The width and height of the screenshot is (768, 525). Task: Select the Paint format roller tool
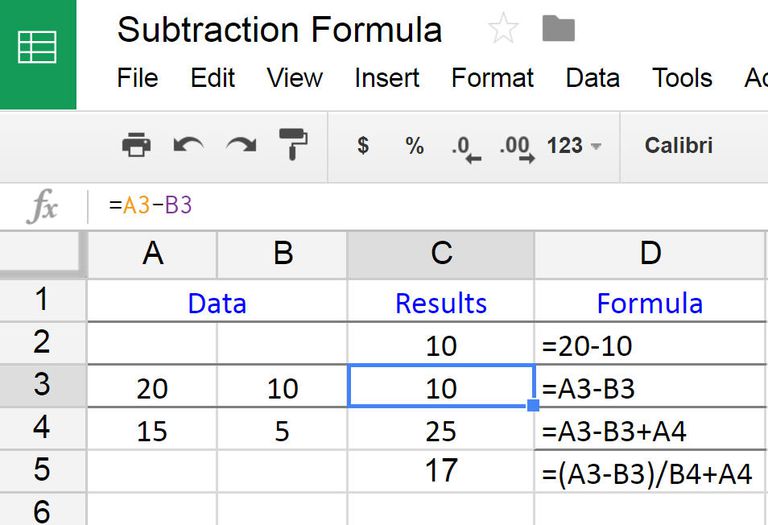[293, 144]
